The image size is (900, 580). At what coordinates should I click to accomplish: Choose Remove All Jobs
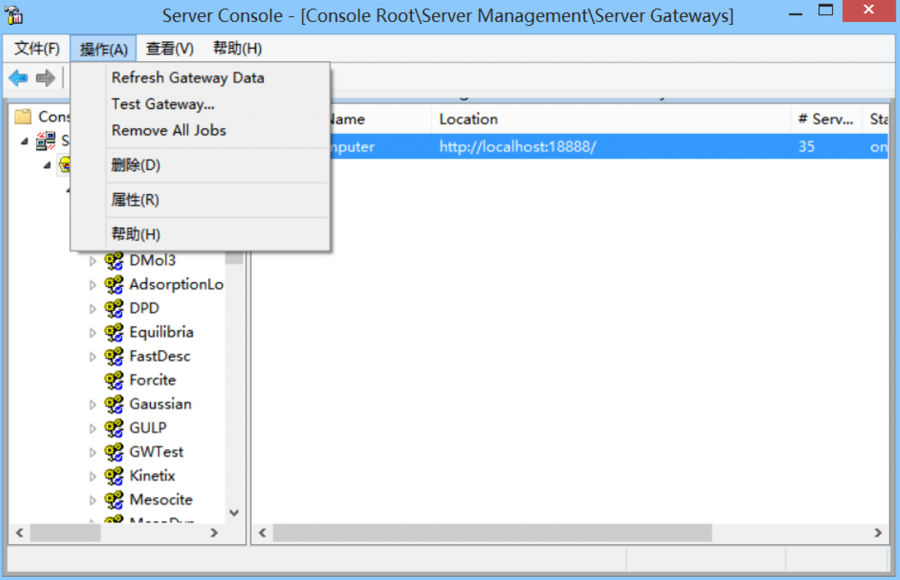[200, 130]
